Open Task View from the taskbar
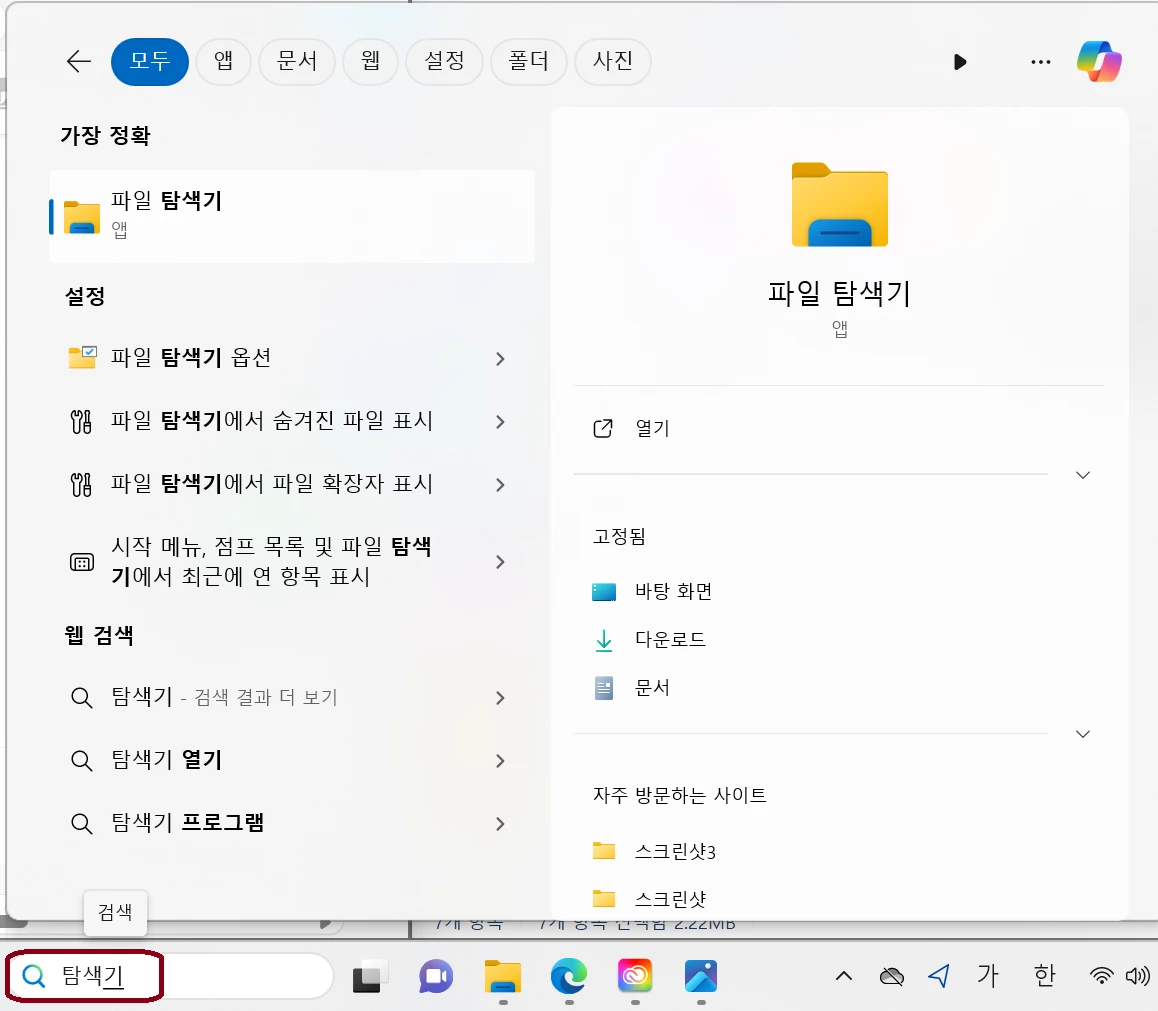The image size is (1158, 1011). (369, 977)
